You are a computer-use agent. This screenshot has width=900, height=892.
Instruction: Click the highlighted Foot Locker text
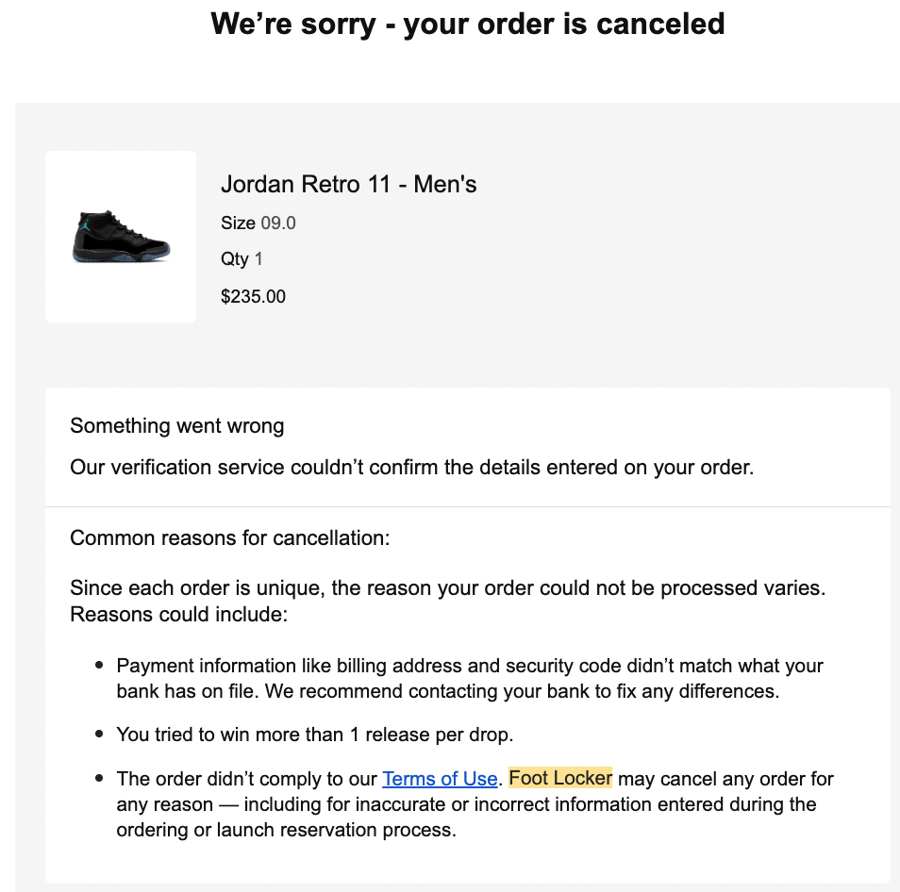(560, 778)
